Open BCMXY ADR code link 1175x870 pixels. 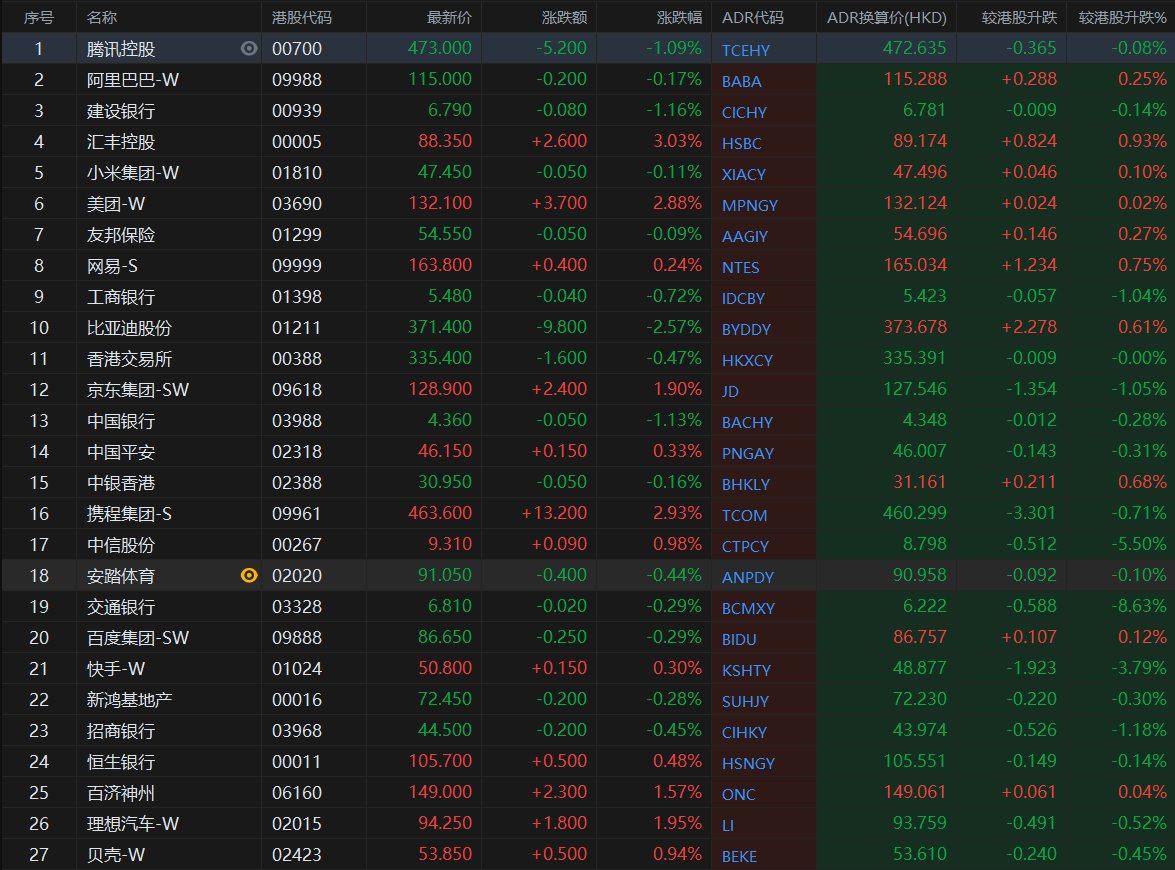pos(748,608)
